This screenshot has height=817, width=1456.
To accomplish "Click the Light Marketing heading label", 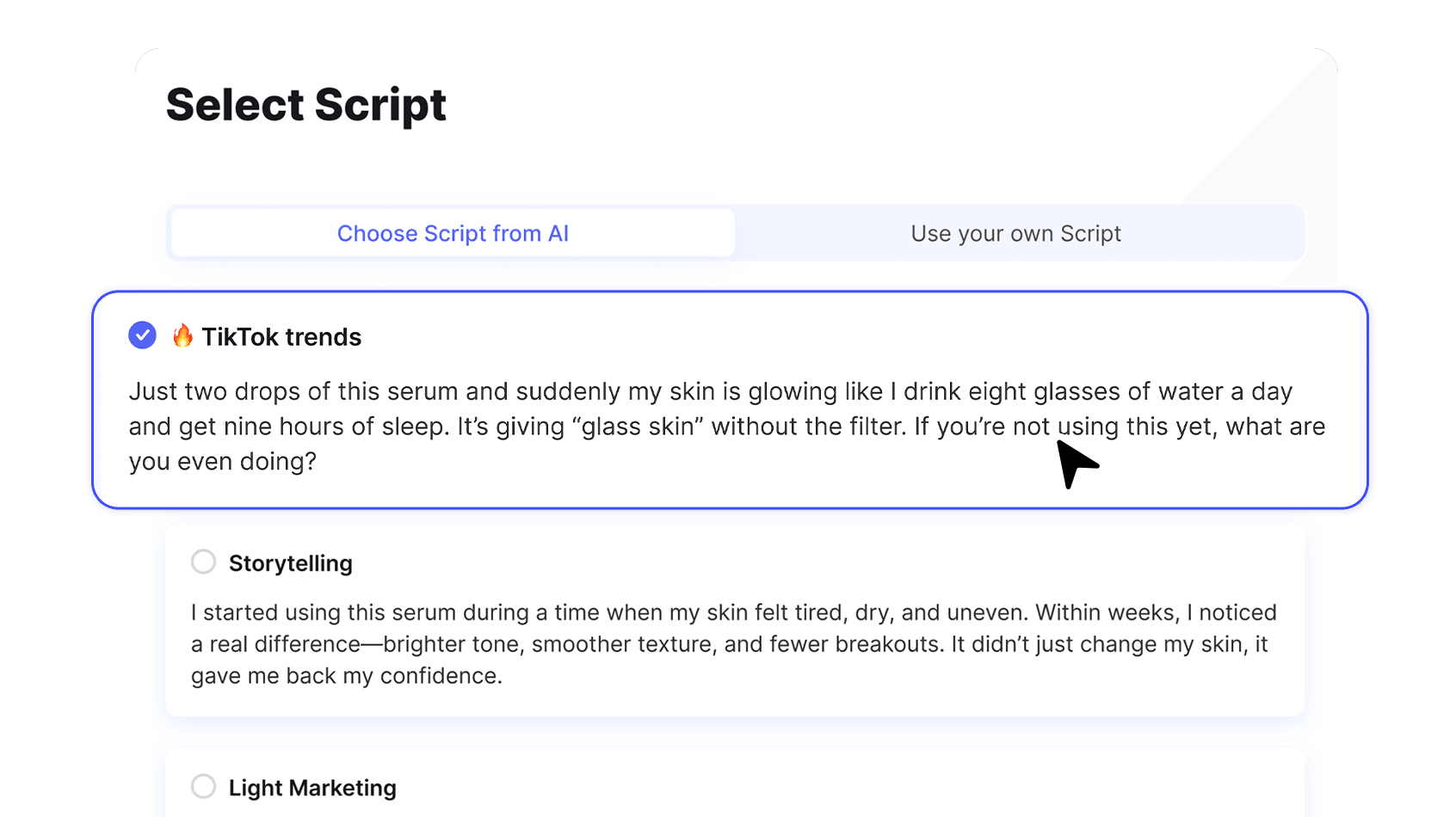I will tap(312, 788).
